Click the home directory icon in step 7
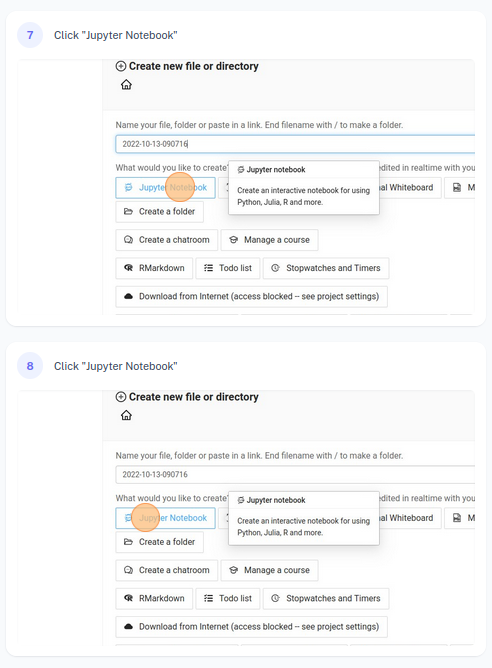The width and height of the screenshot is (492, 668). tap(126, 85)
